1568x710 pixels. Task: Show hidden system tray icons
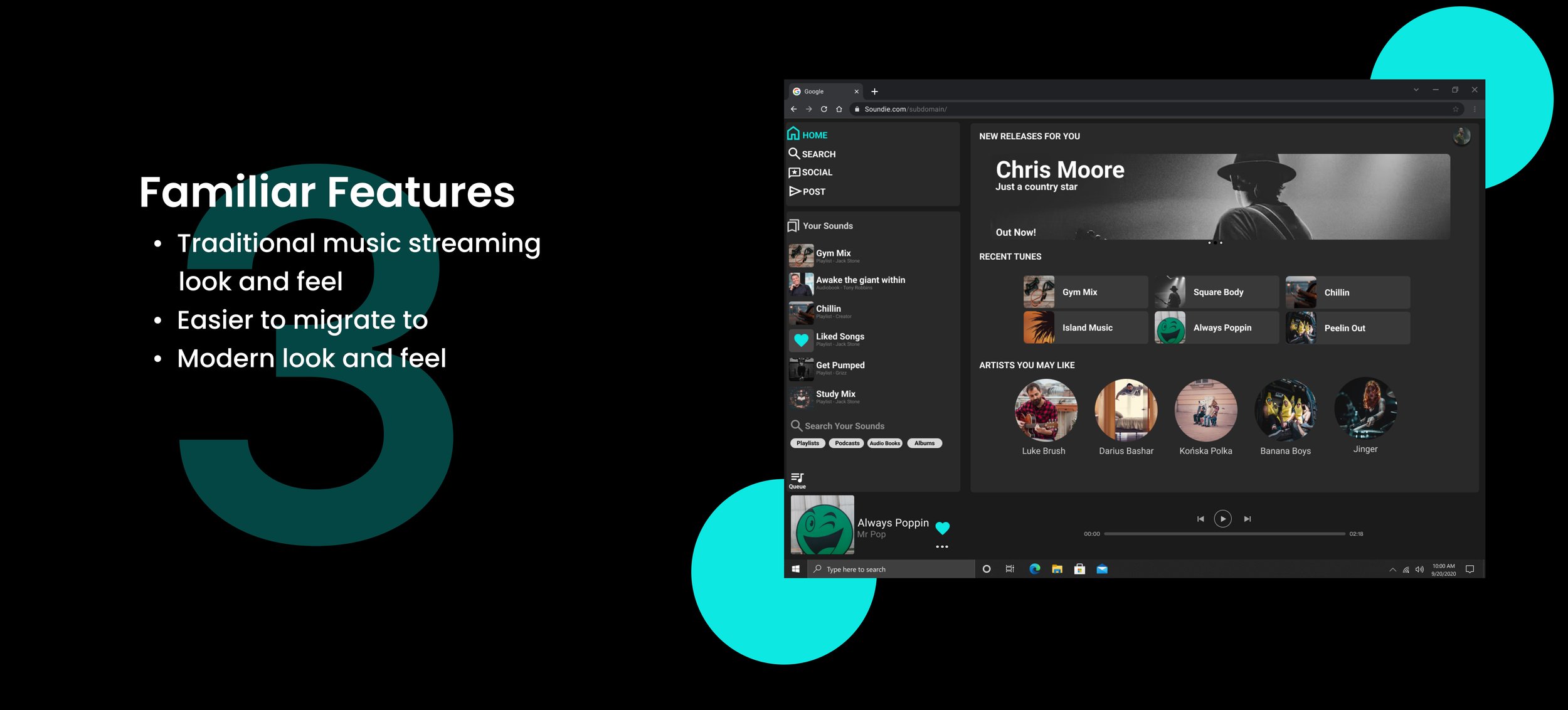pyautogui.click(x=1392, y=570)
